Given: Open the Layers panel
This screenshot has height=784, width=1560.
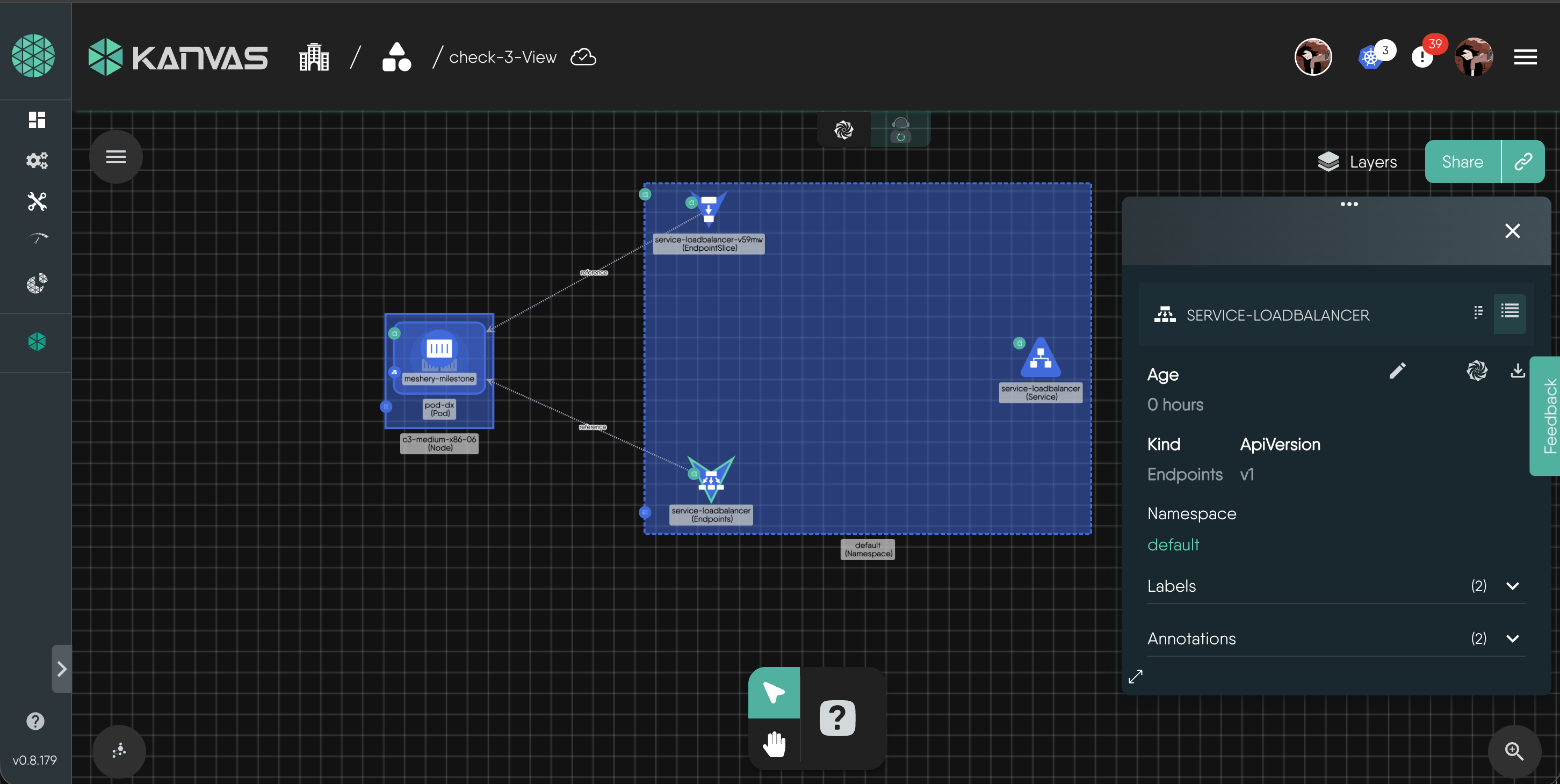Looking at the screenshot, I should click(x=1357, y=162).
